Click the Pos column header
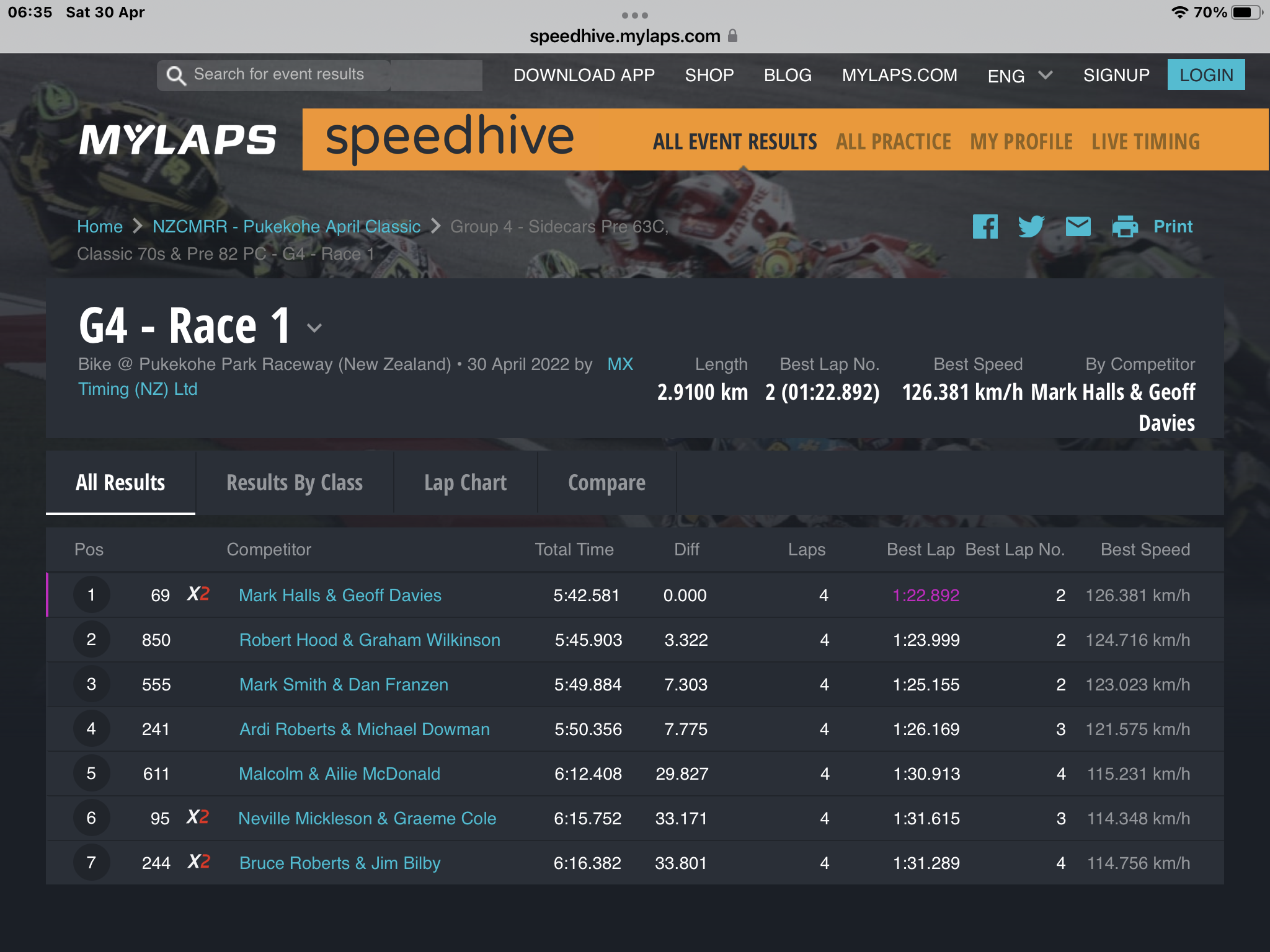The height and width of the screenshot is (952, 1270). pyautogui.click(x=89, y=549)
